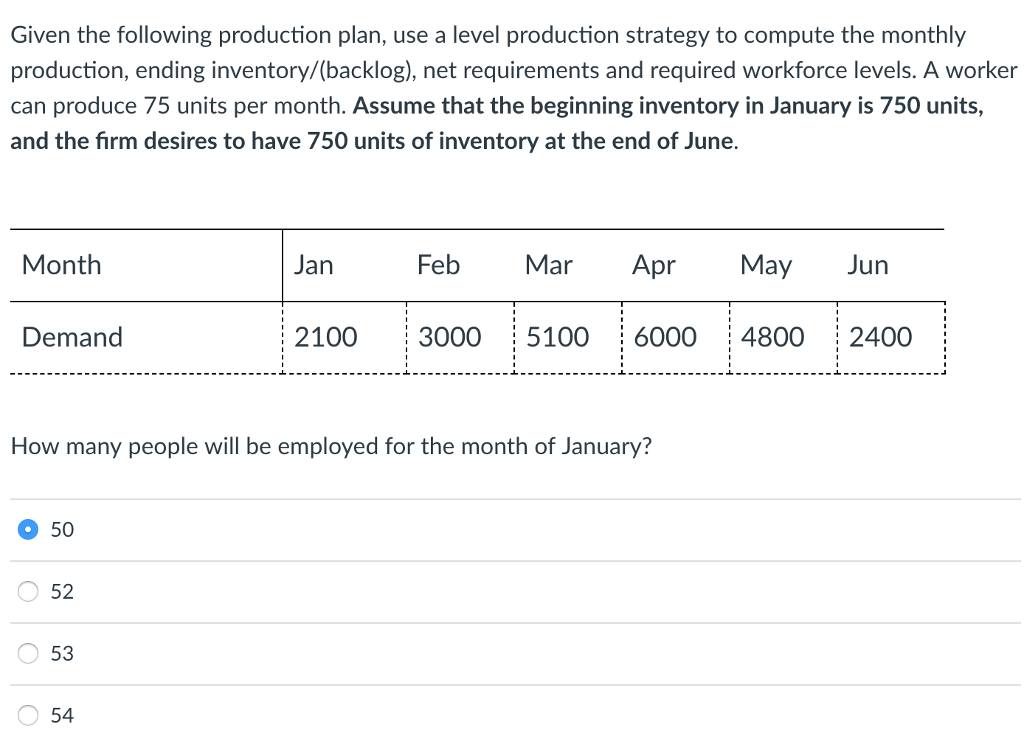
Task: Choose the 54 answer choice
Action: [x=60, y=716]
